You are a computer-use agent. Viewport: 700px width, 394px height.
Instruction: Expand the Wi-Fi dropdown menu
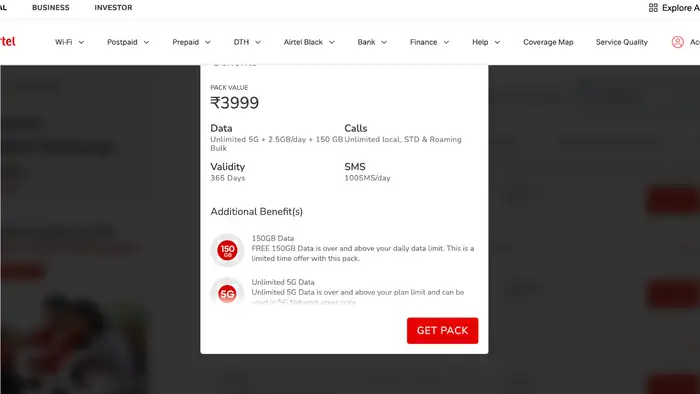pyautogui.click(x=69, y=42)
